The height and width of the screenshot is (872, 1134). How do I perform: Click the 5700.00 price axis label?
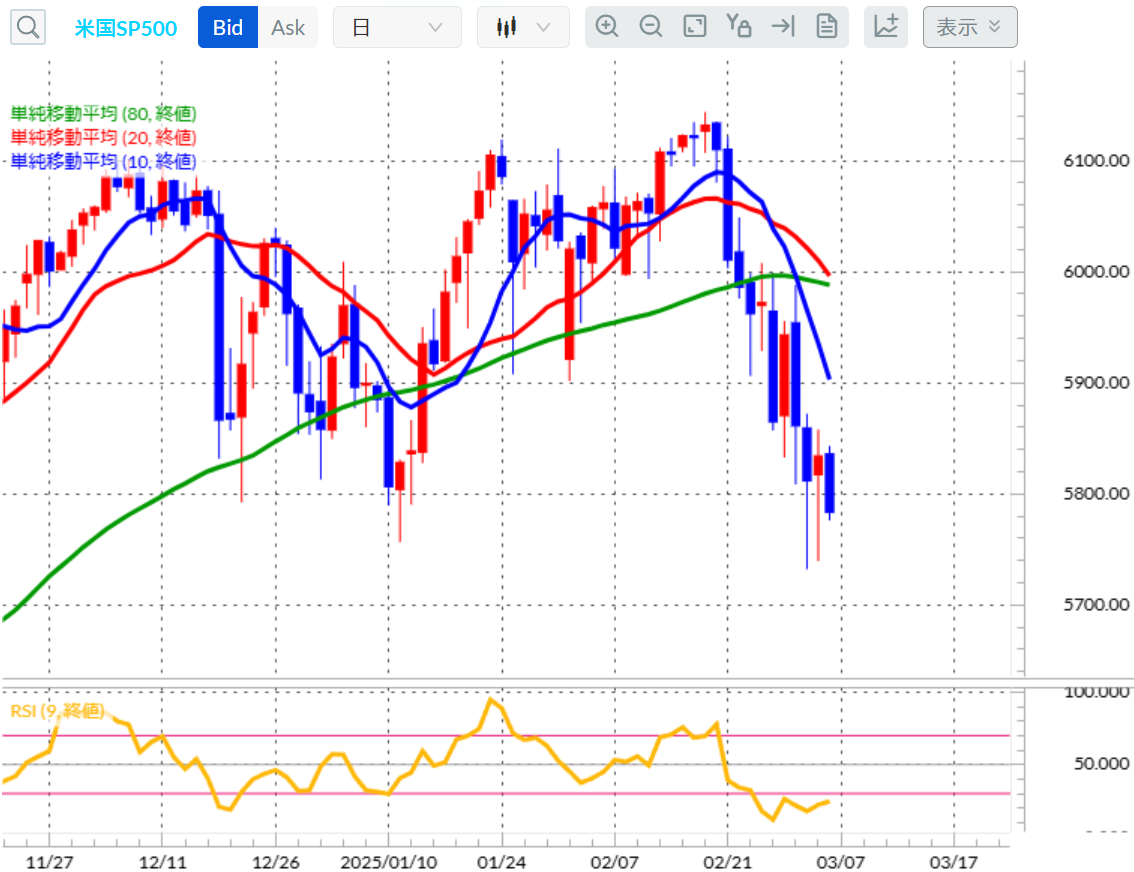[1096, 604]
